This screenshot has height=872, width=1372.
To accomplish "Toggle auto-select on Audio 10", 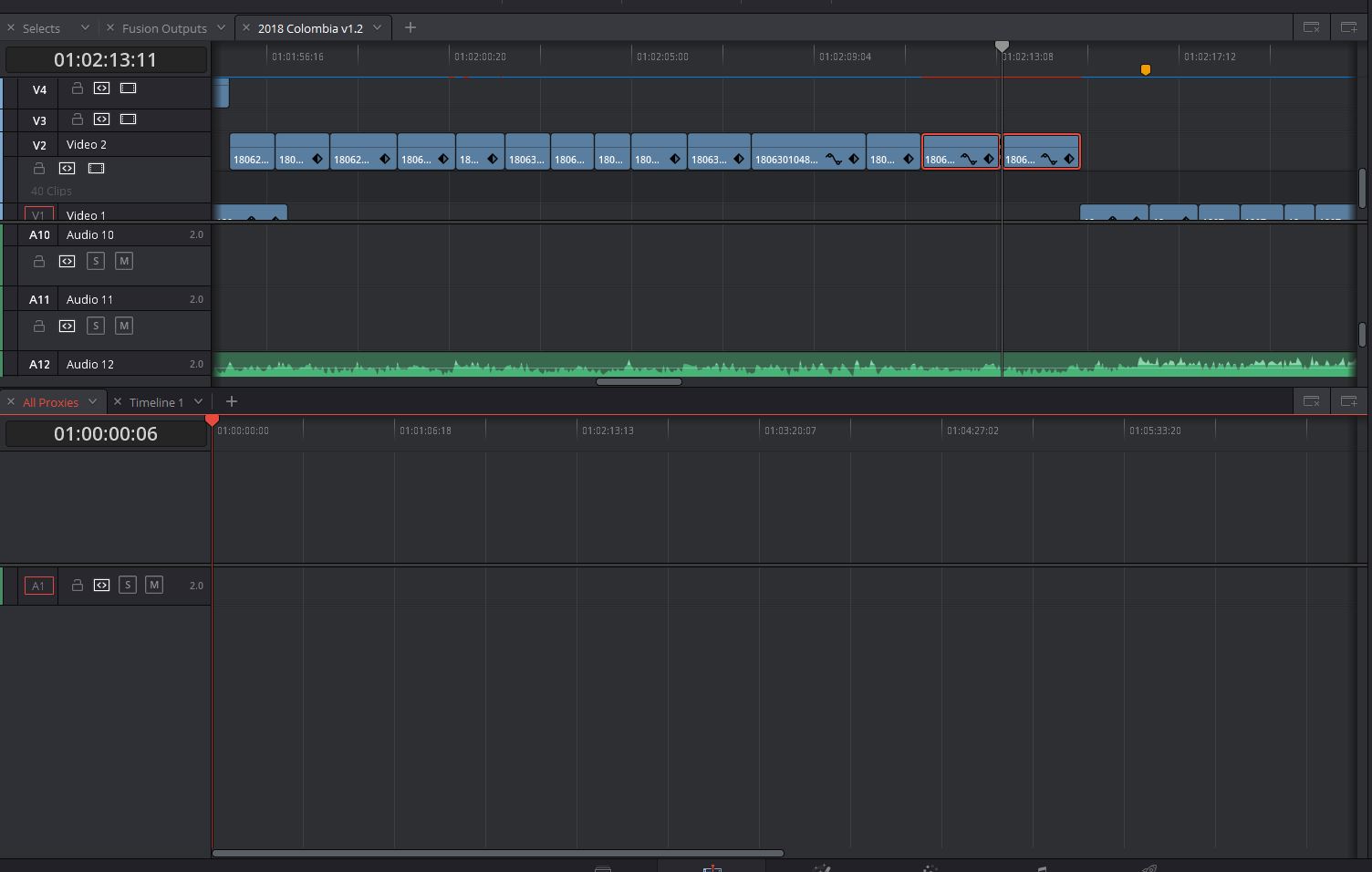I will tap(67, 262).
